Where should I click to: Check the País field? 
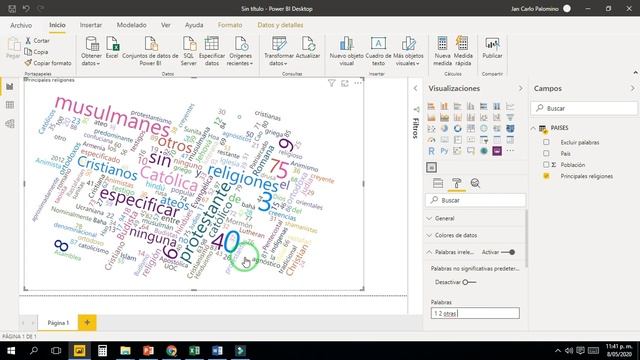click(546, 153)
